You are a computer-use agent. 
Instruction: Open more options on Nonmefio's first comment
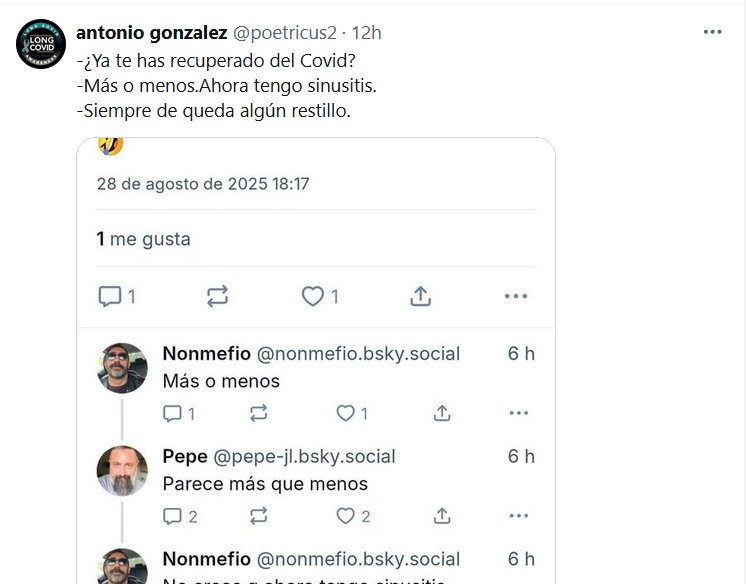pos(518,413)
